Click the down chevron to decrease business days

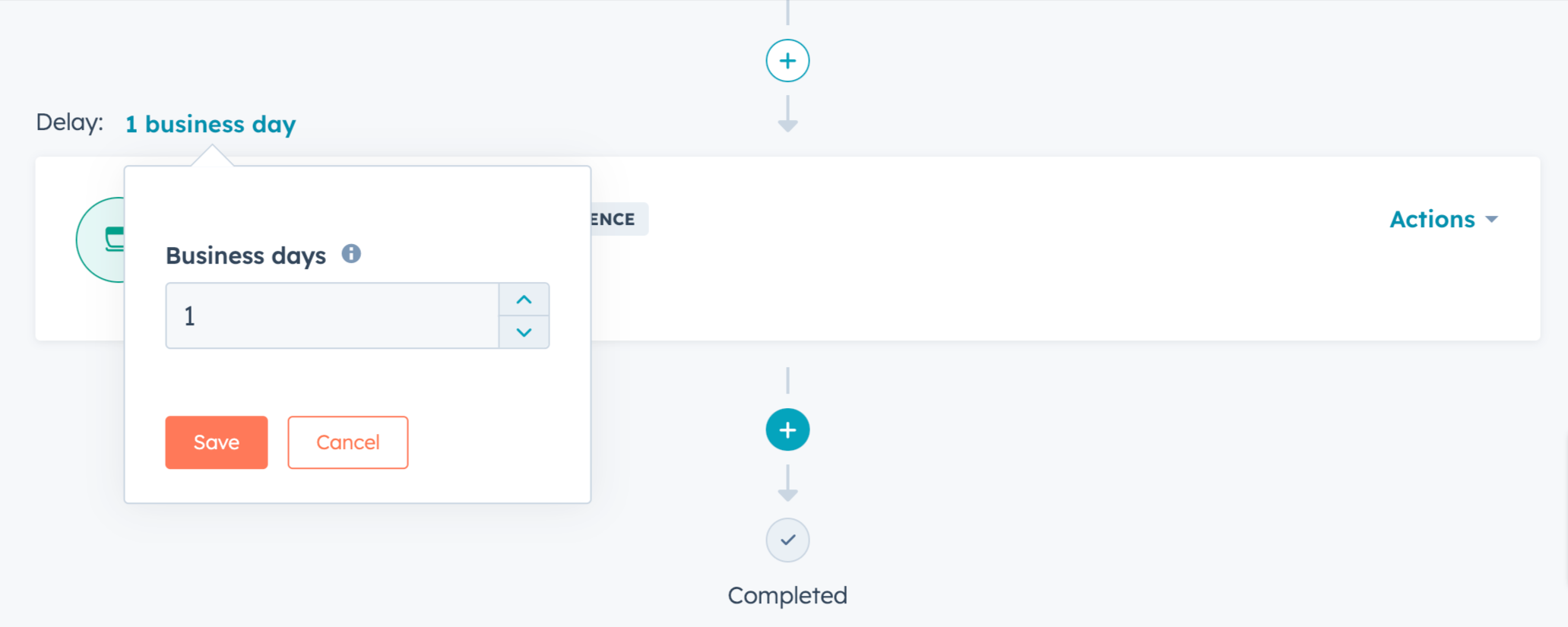[x=524, y=331]
